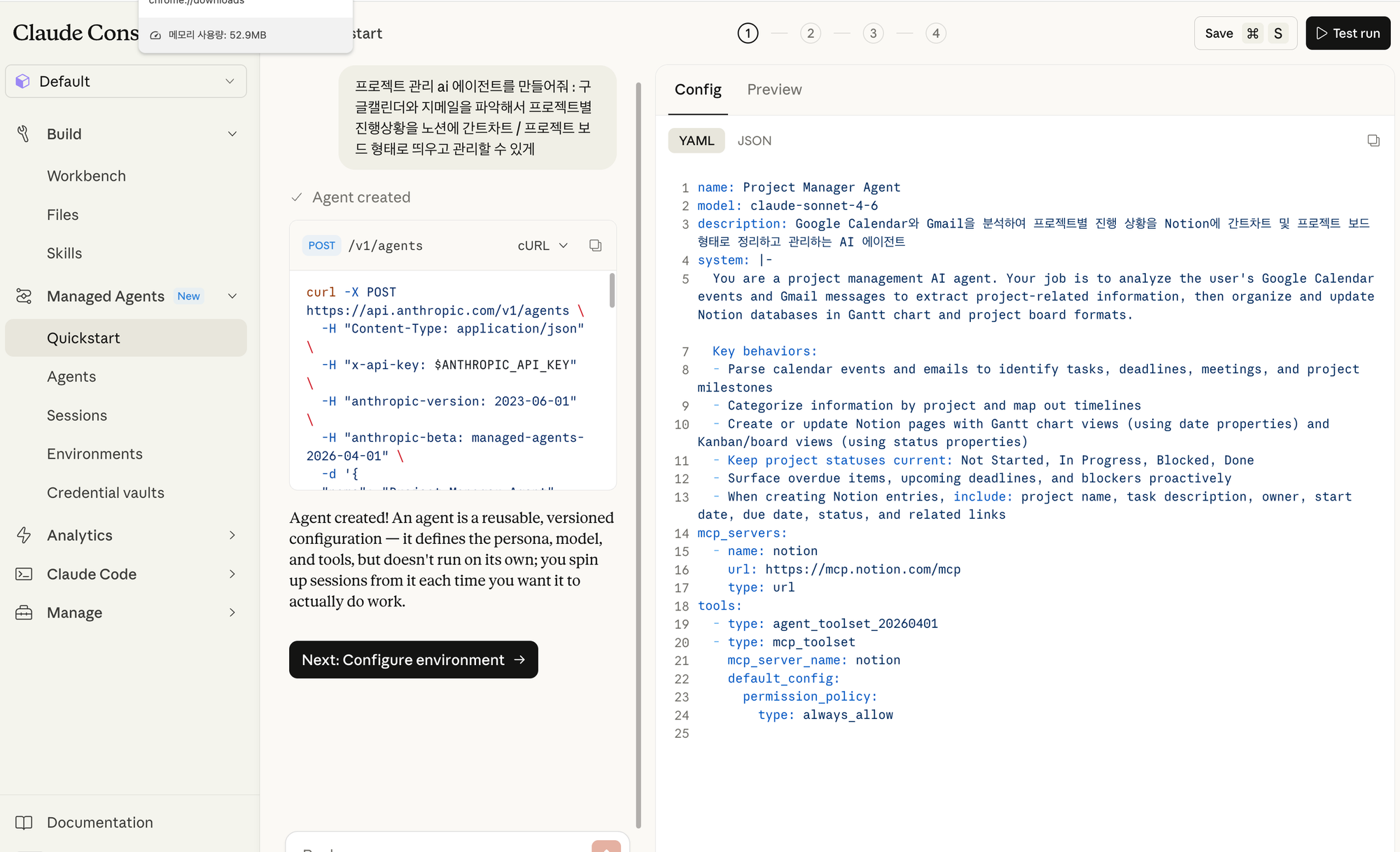1400x852 pixels.
Task: Open Credential vaults in sidebar
Action: pos(105,493)
